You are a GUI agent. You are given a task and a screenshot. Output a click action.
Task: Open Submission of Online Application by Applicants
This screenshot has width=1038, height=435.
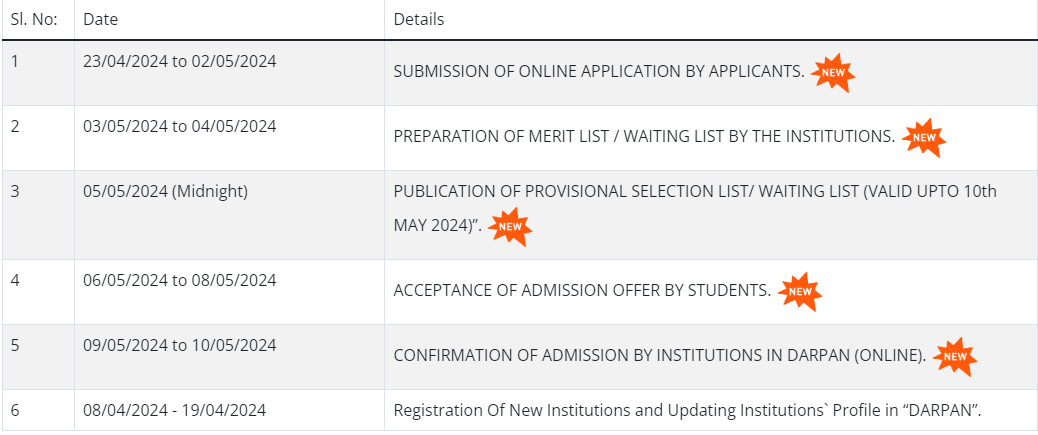pyautogui.click(x=599, y=72)
